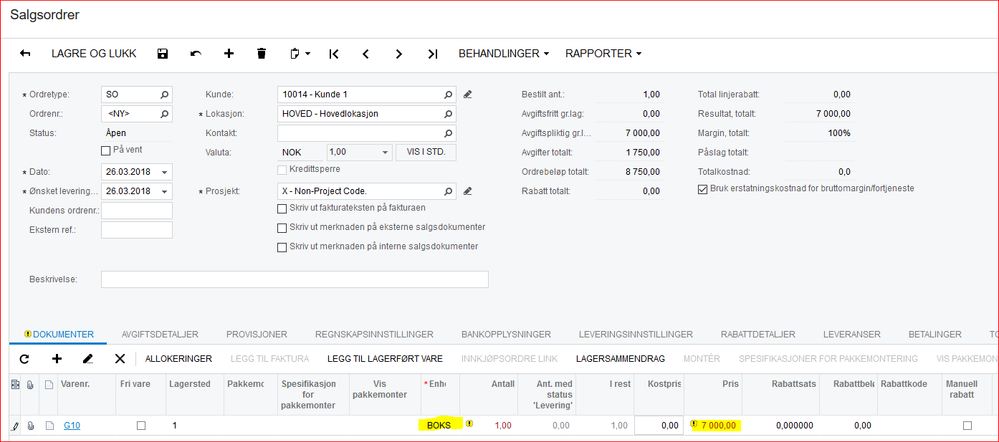The image size is (999, 442).
Task: Open the BEHANDLINGER dropdown menu
Action: pyautogui.click(x=504, y=53)
